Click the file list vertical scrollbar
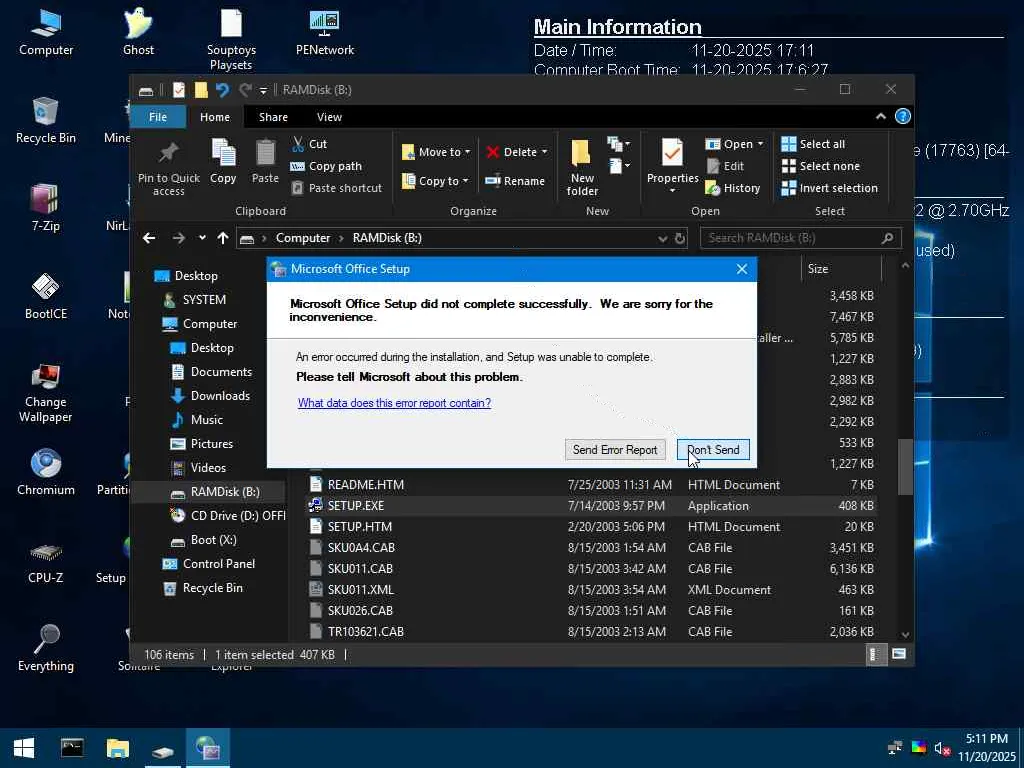 [x=905, y=467]
